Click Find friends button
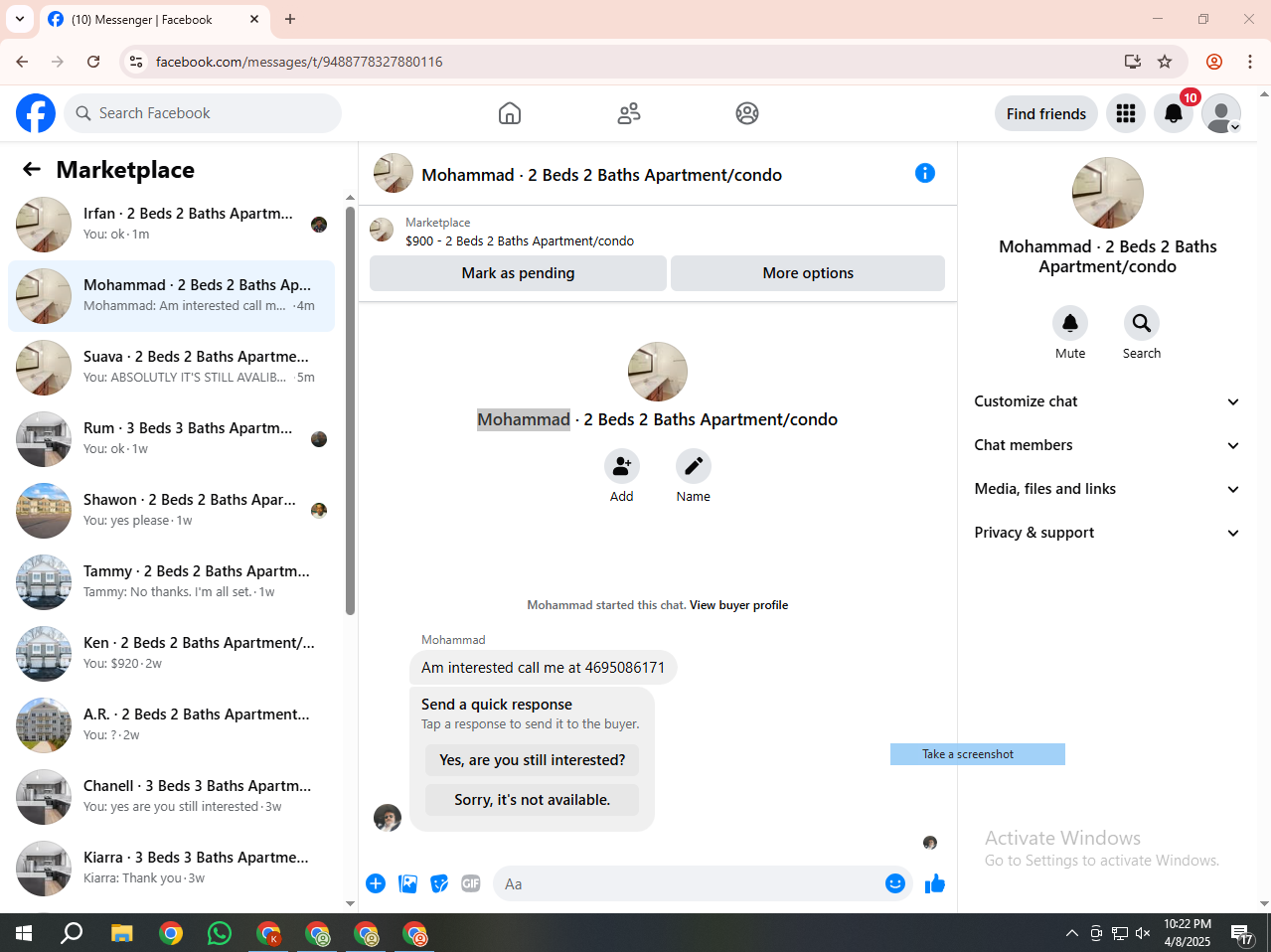Viewport: 1271px width, 952px height. [1046, 113]
